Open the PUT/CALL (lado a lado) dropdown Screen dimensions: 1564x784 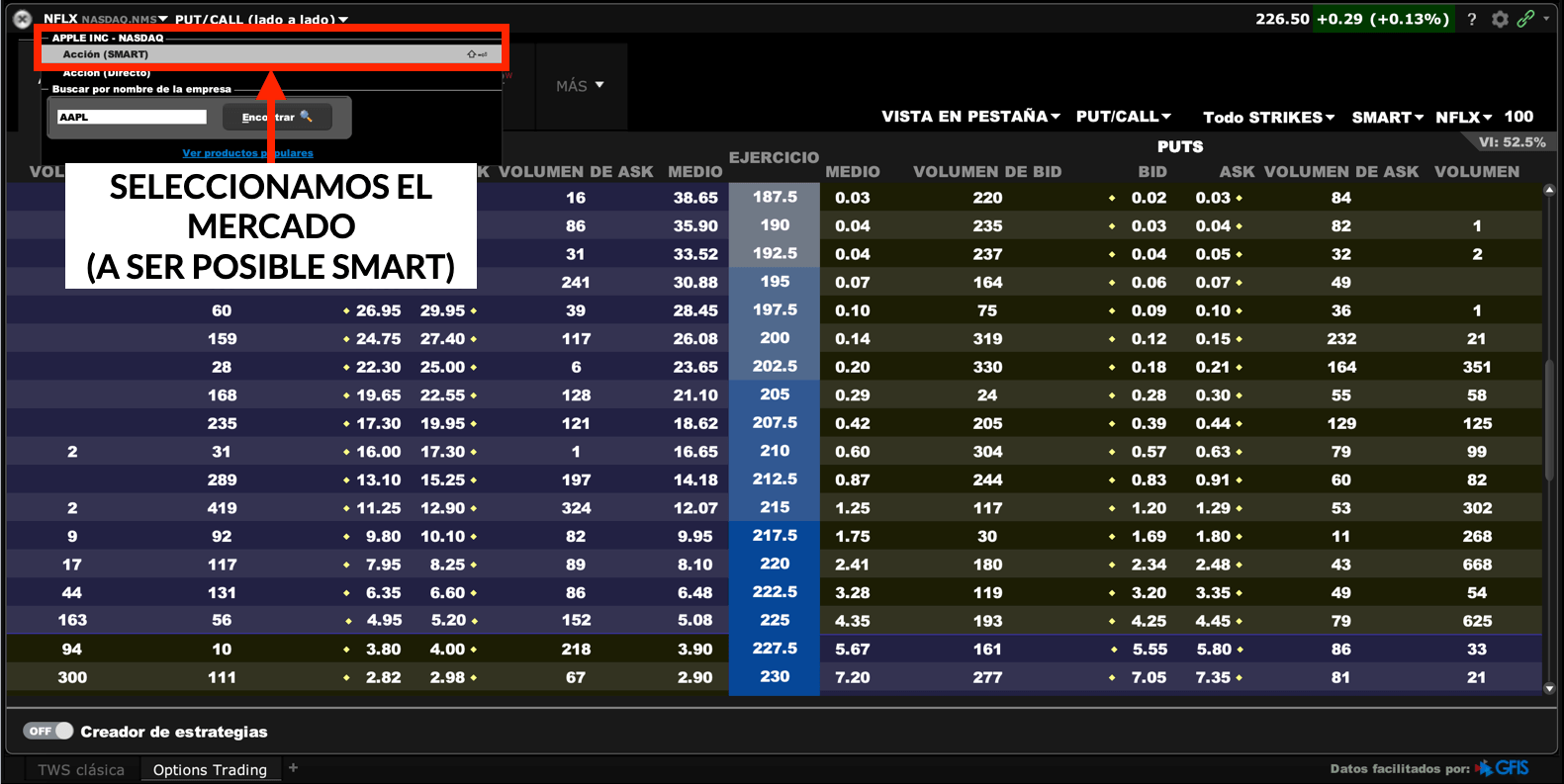click(261, 19)
